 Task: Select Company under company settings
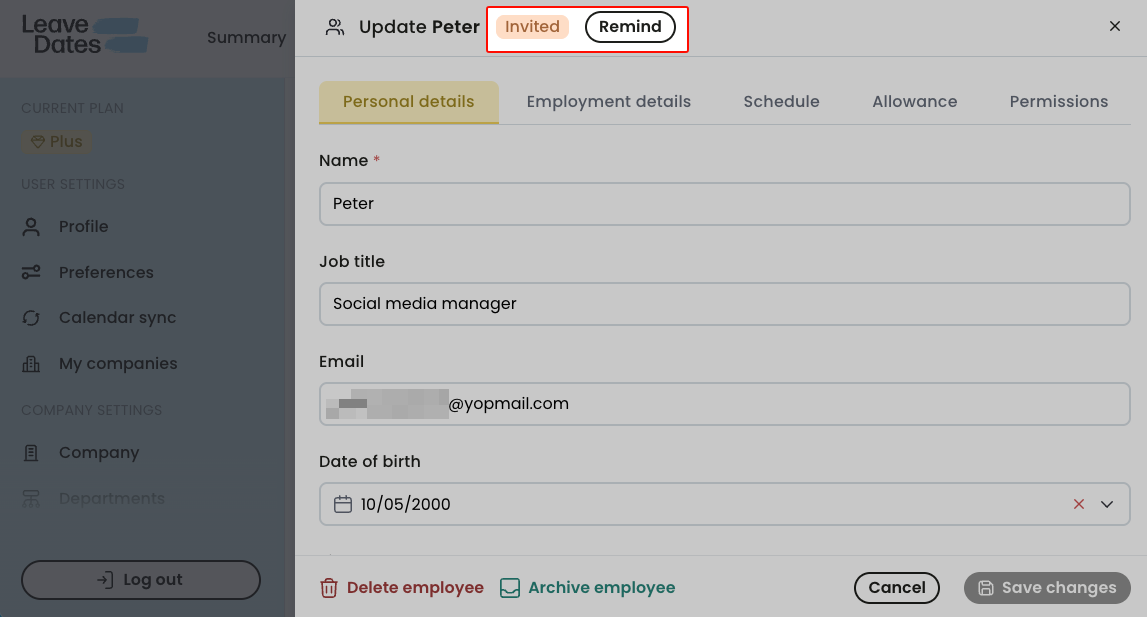[99, 452]
